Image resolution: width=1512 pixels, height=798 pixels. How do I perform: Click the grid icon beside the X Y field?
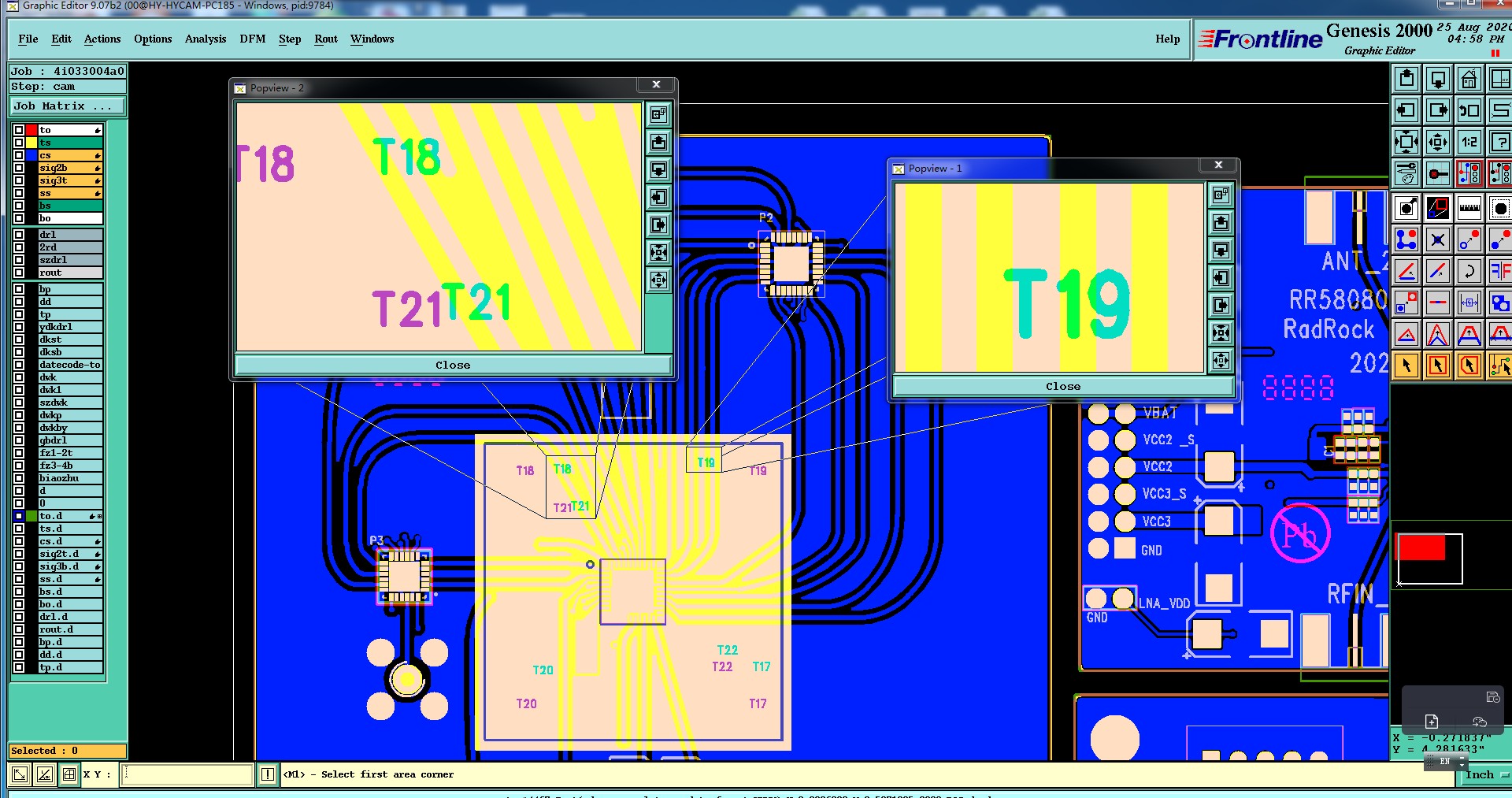click(69, 774)
